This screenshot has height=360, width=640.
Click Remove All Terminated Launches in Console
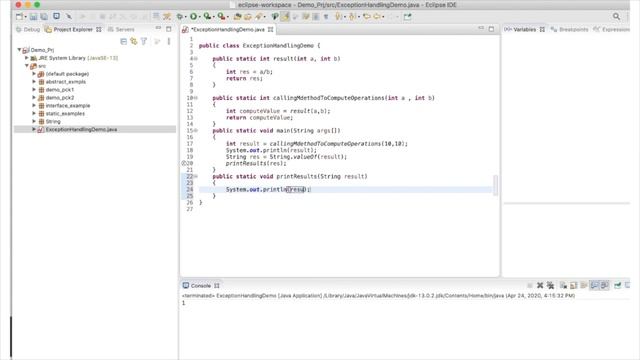(x=550, y=285)
